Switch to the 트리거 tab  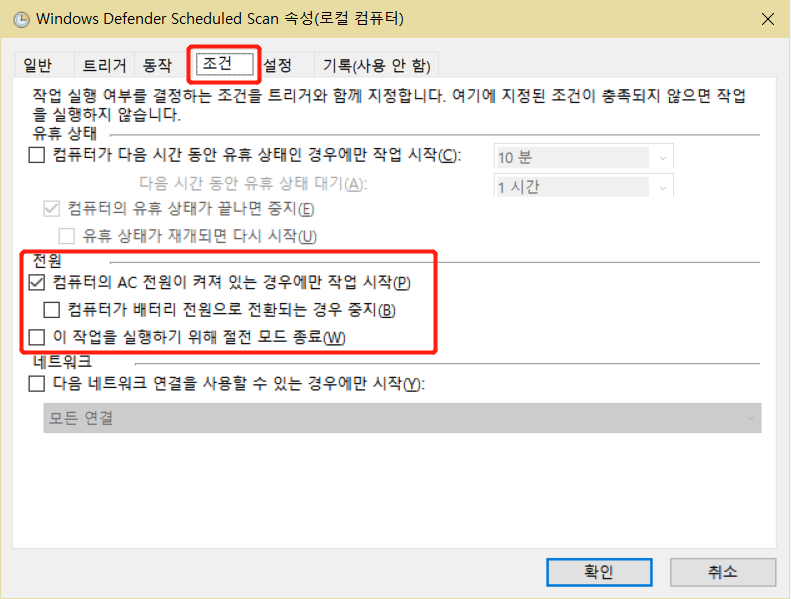coord(104,65)
